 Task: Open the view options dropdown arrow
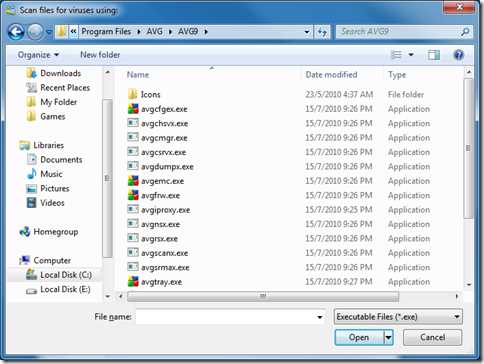pos(411,55)
